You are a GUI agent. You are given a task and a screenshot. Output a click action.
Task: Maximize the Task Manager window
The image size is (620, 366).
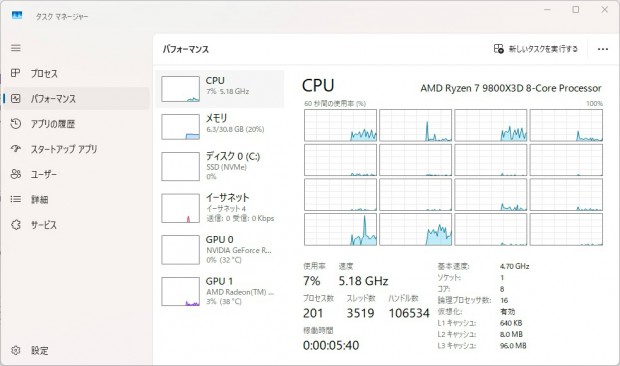pyautogui.click(x=576, y=9)
